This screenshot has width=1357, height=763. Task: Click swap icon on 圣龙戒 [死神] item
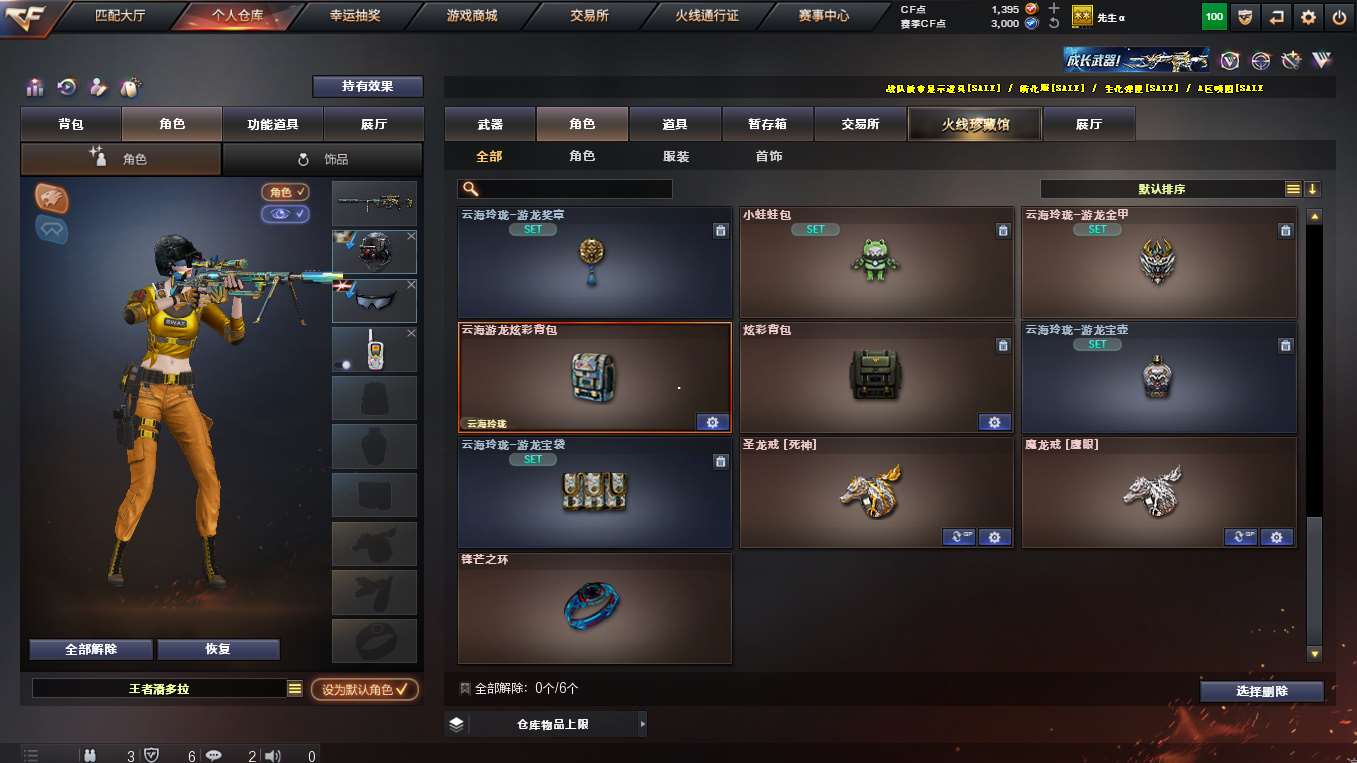[x=959, y=537]
